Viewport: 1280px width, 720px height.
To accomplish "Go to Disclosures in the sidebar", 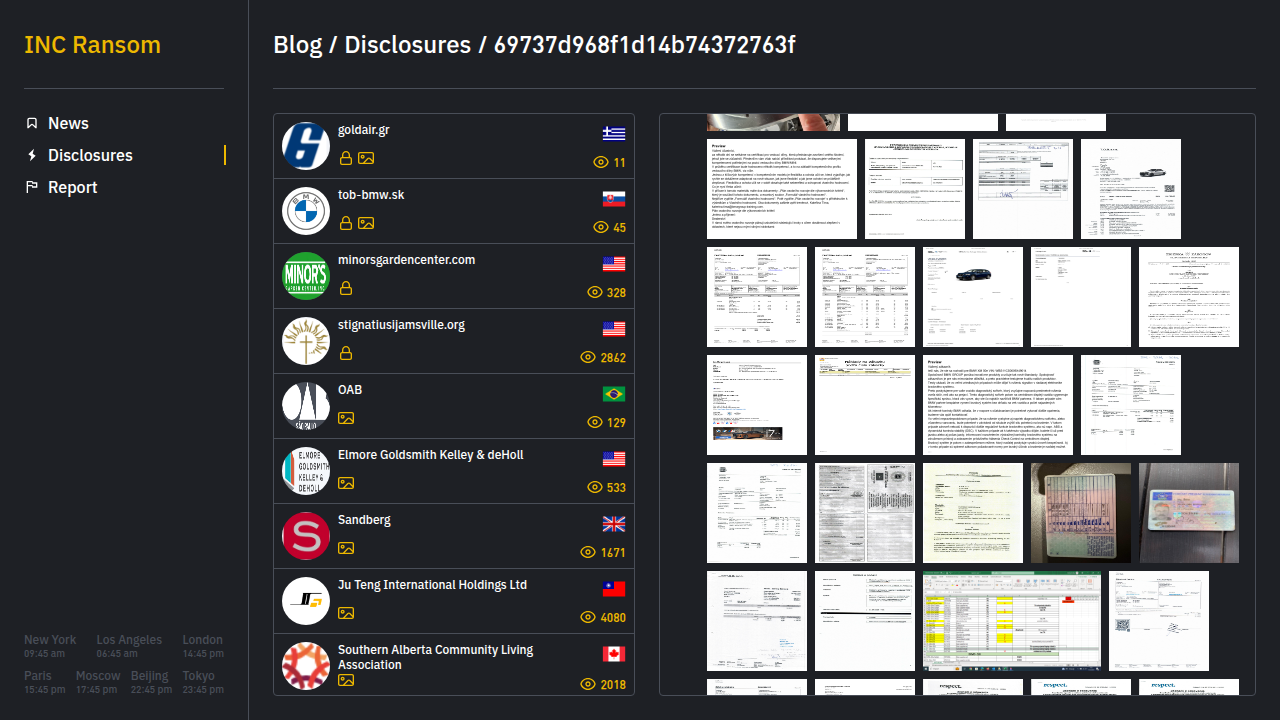I will (90, 155).
